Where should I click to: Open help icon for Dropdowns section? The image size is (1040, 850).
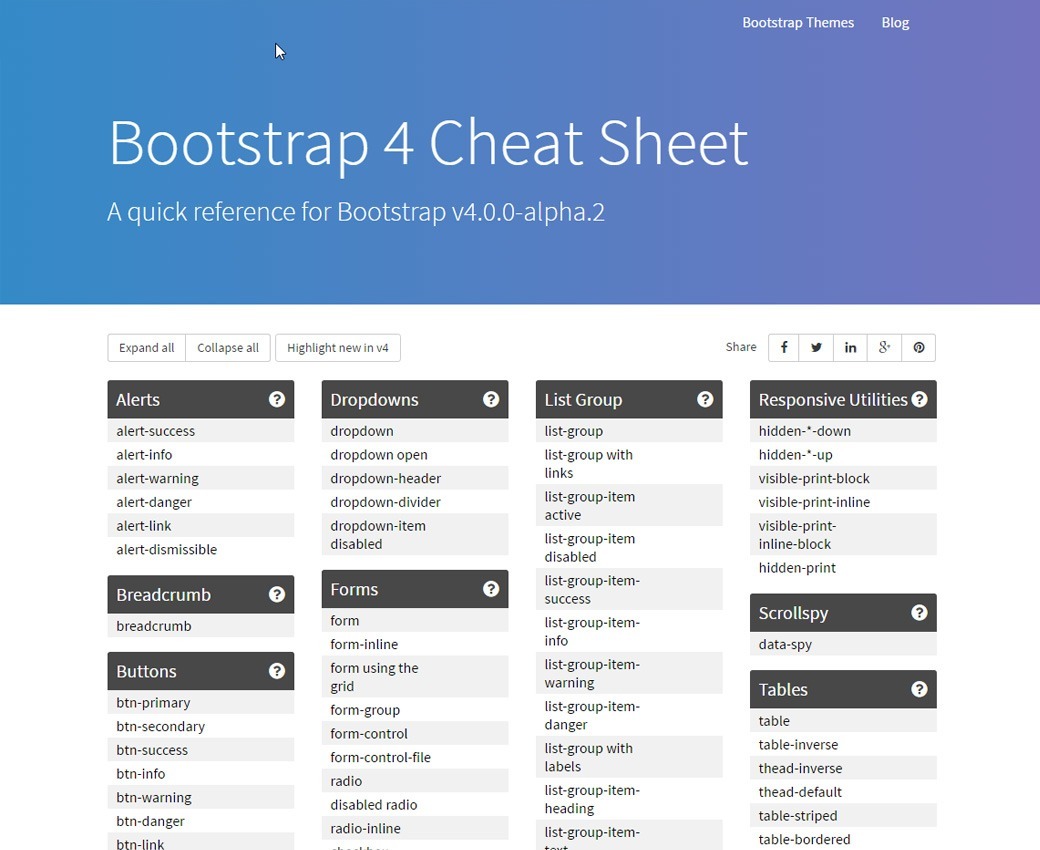(491, 400)
